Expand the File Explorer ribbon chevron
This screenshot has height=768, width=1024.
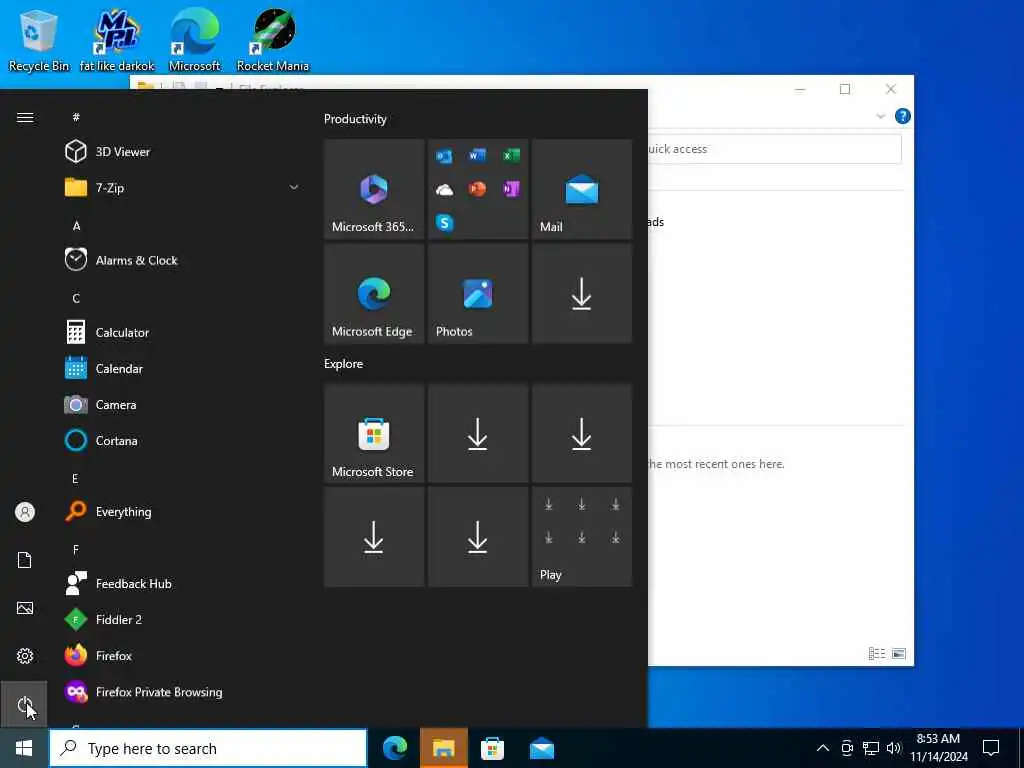coord(880,116)
